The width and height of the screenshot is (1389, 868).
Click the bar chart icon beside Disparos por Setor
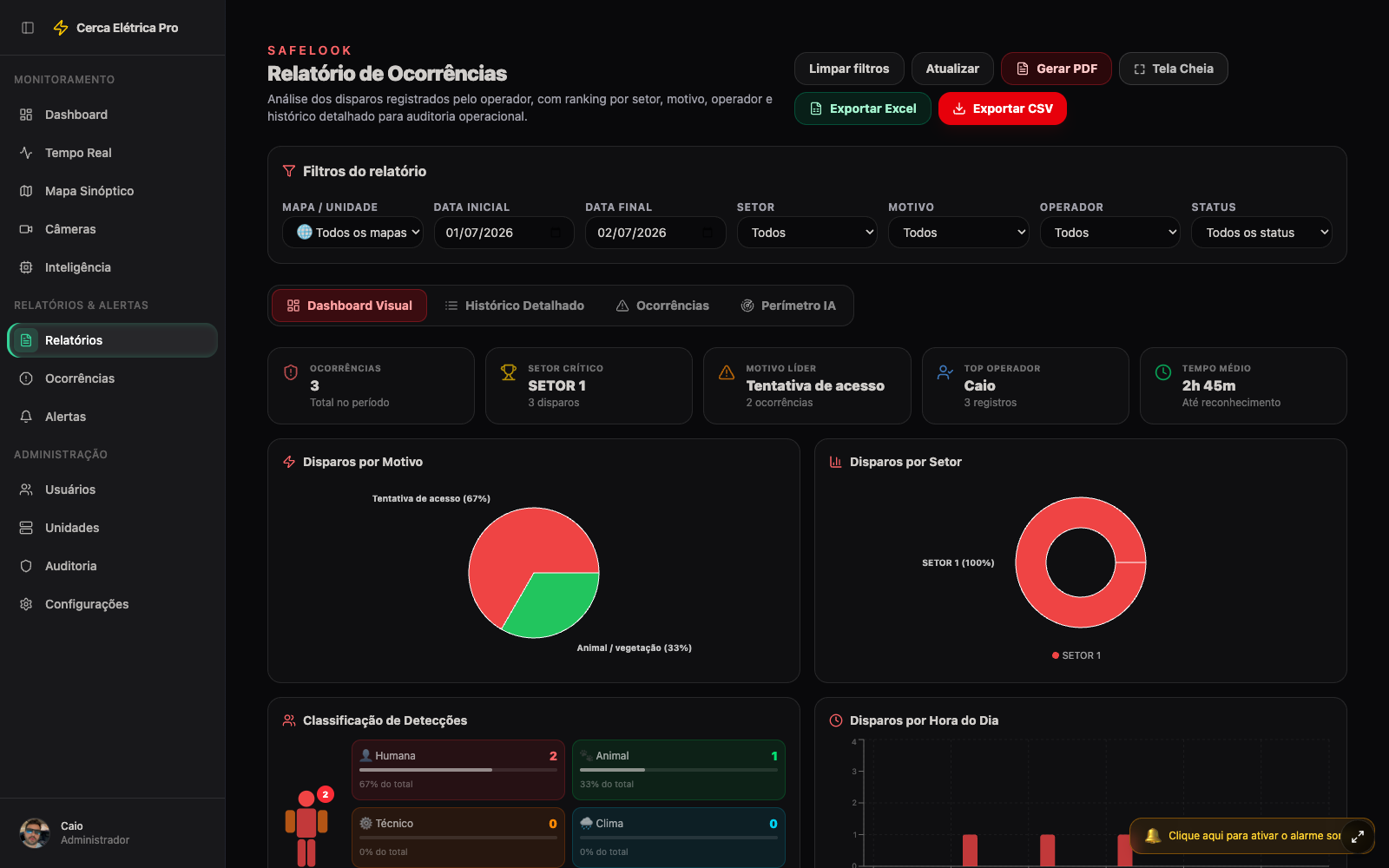(836, 462)
